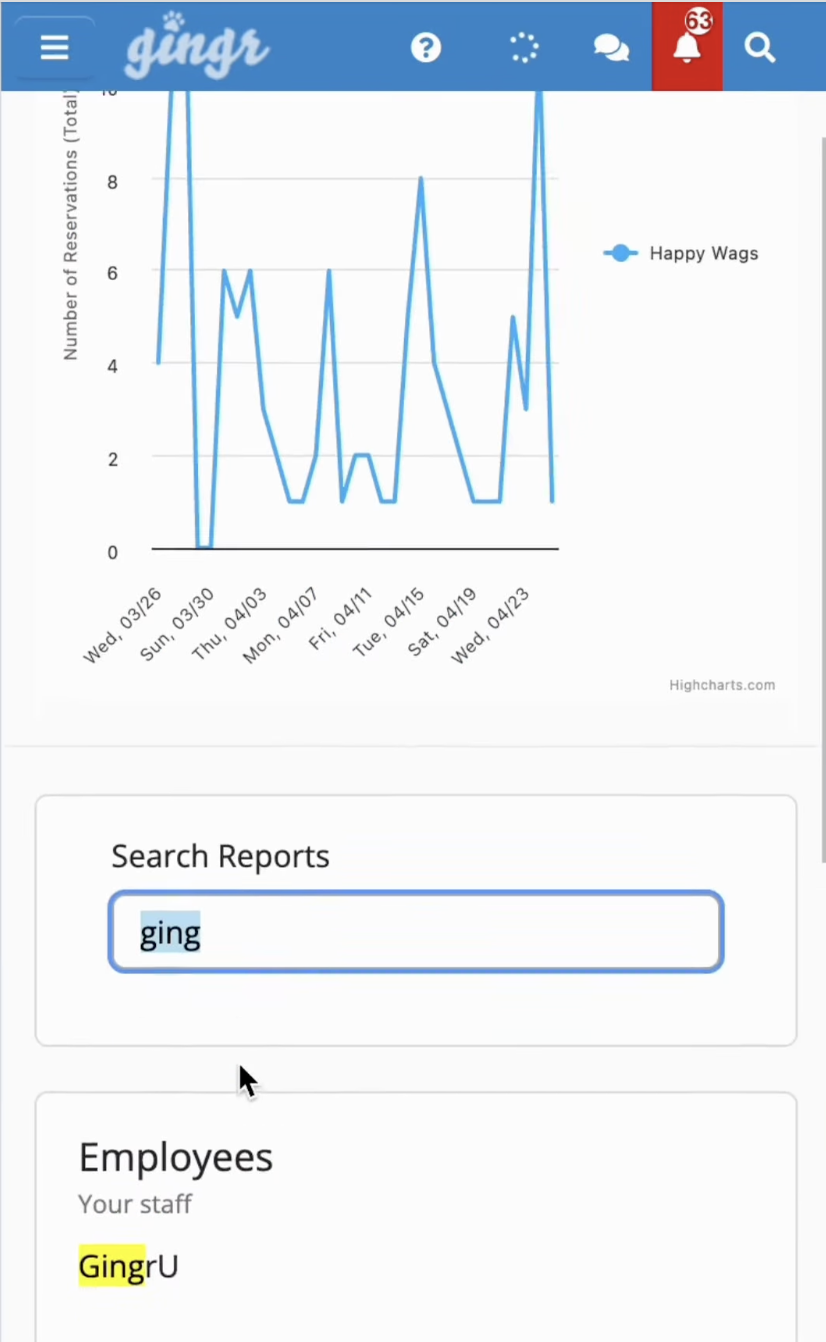
Task: Open the notifications bell icon
Action: click(x=686, y=50)
